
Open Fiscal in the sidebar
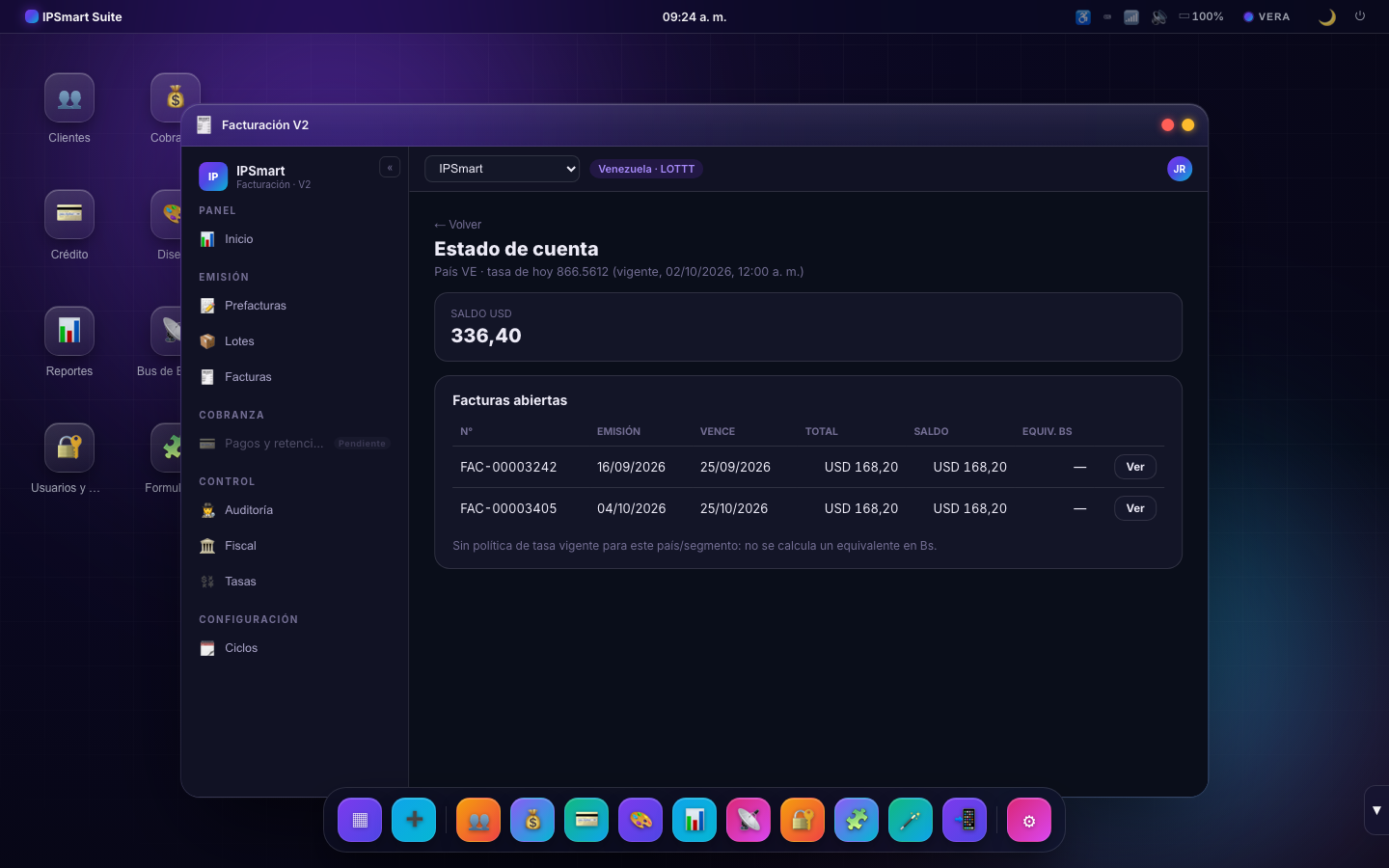click(295, 546)
